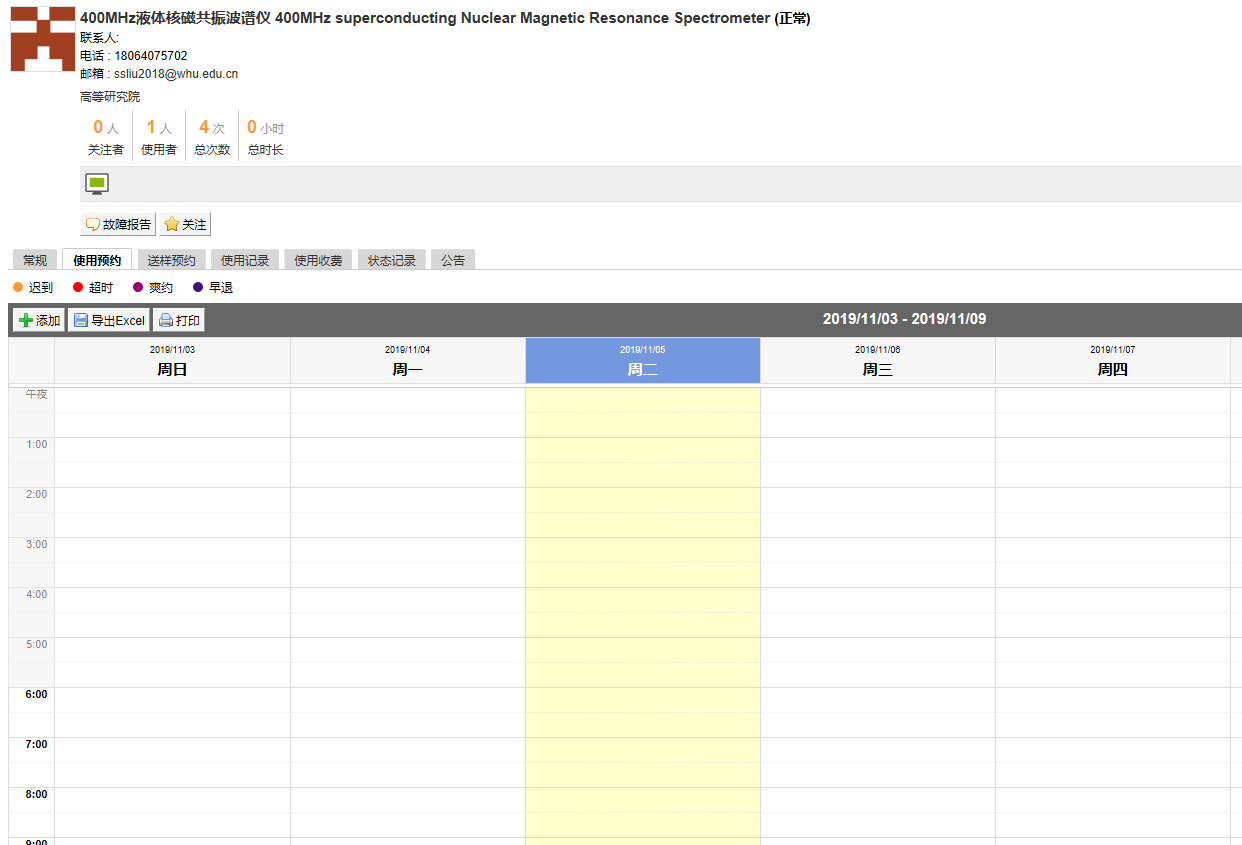The height and width of the screenshot is (845, 1242).
Task: Open the 故障报告 fault report button
Action: click(118, 225)
